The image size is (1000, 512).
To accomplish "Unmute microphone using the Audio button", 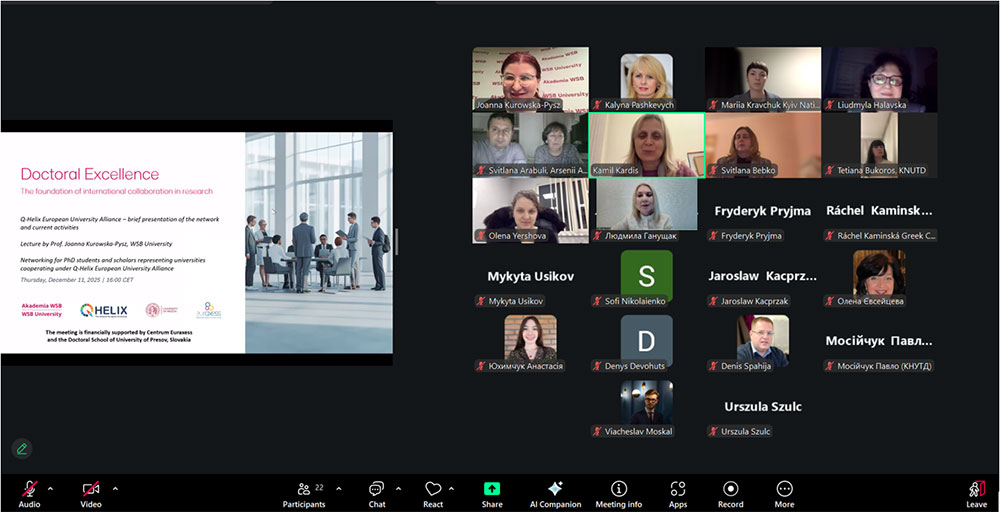I will point(30,491).
